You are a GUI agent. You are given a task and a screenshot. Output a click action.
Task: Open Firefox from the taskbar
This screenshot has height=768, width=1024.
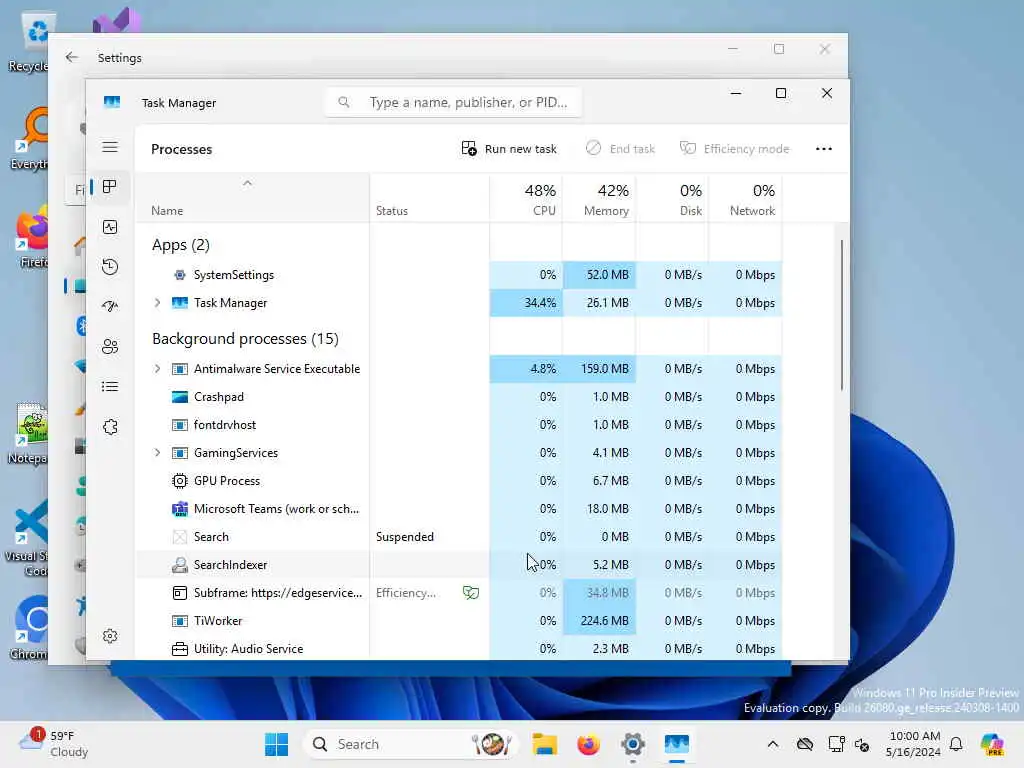588,744
